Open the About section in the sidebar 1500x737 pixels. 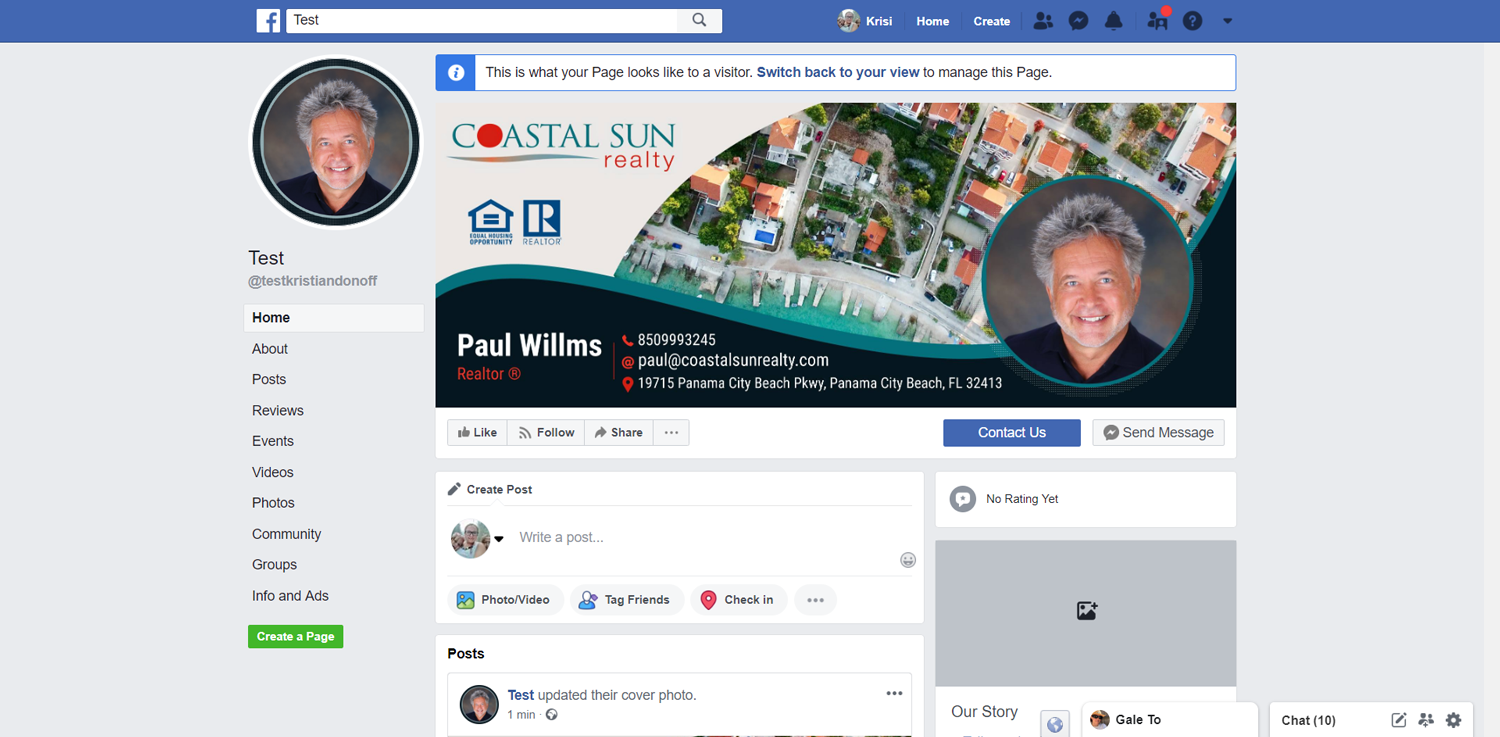269,348
